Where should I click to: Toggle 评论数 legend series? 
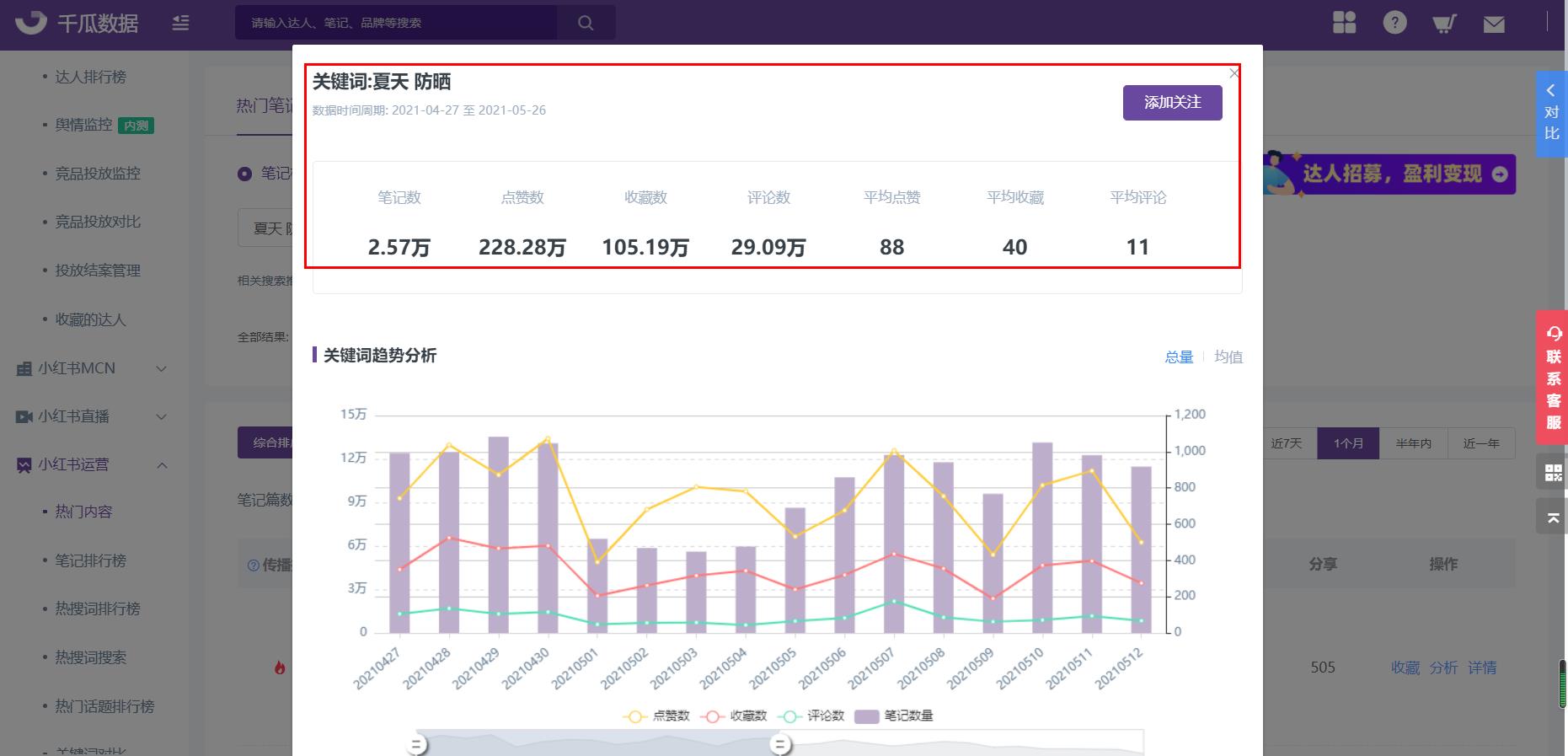(811, 716)
